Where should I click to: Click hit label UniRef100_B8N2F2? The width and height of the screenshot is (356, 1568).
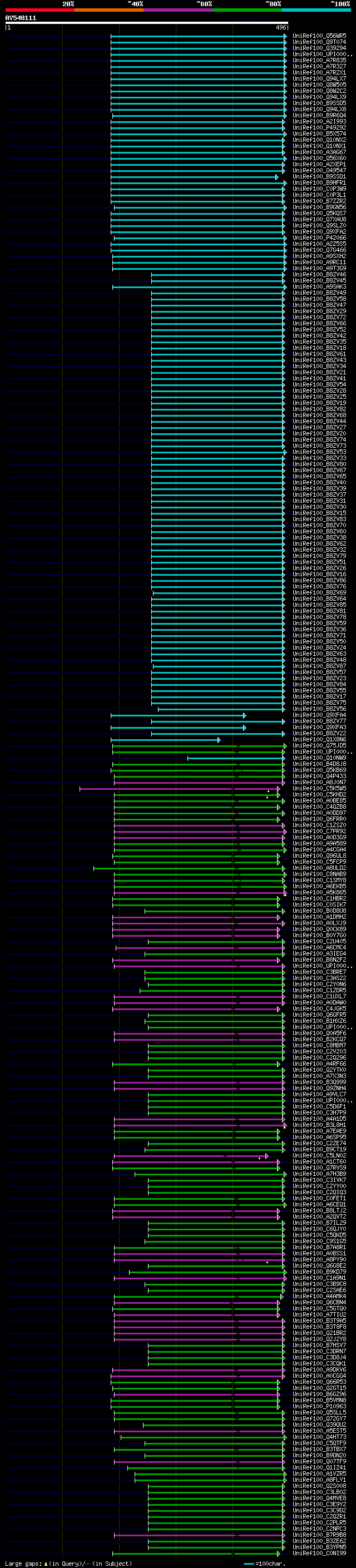coord(319,960)
